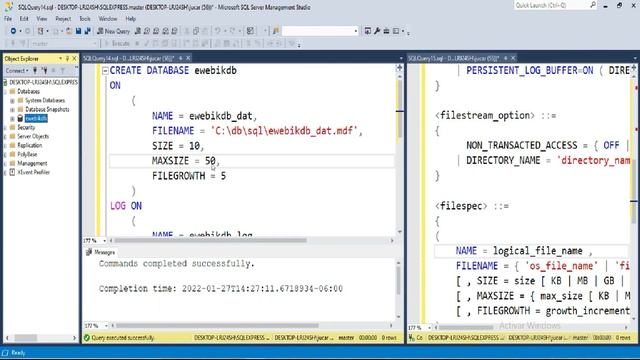The width and height of the screenshot is (640, 360).
Task: Click the 'Commands completed successfully.' message text
Action: click(177, 264)
